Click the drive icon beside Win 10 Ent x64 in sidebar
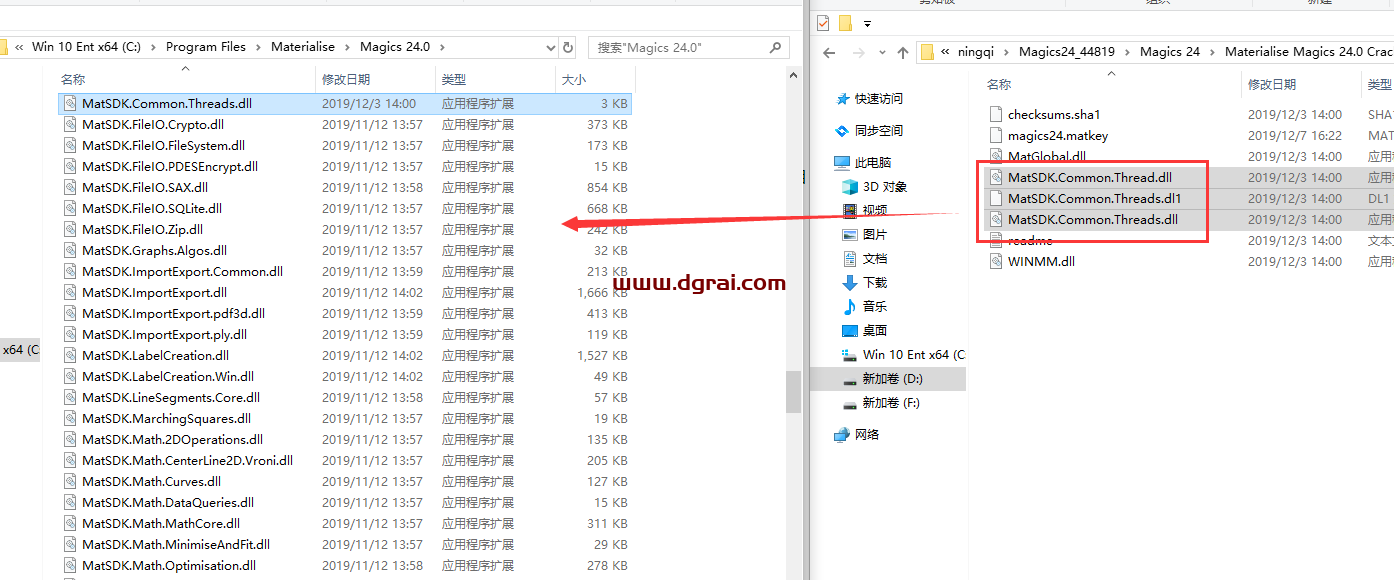Image resolution: width=1394 pixels, height=580 pixels. pyautogui.click(x=850, y=355)
